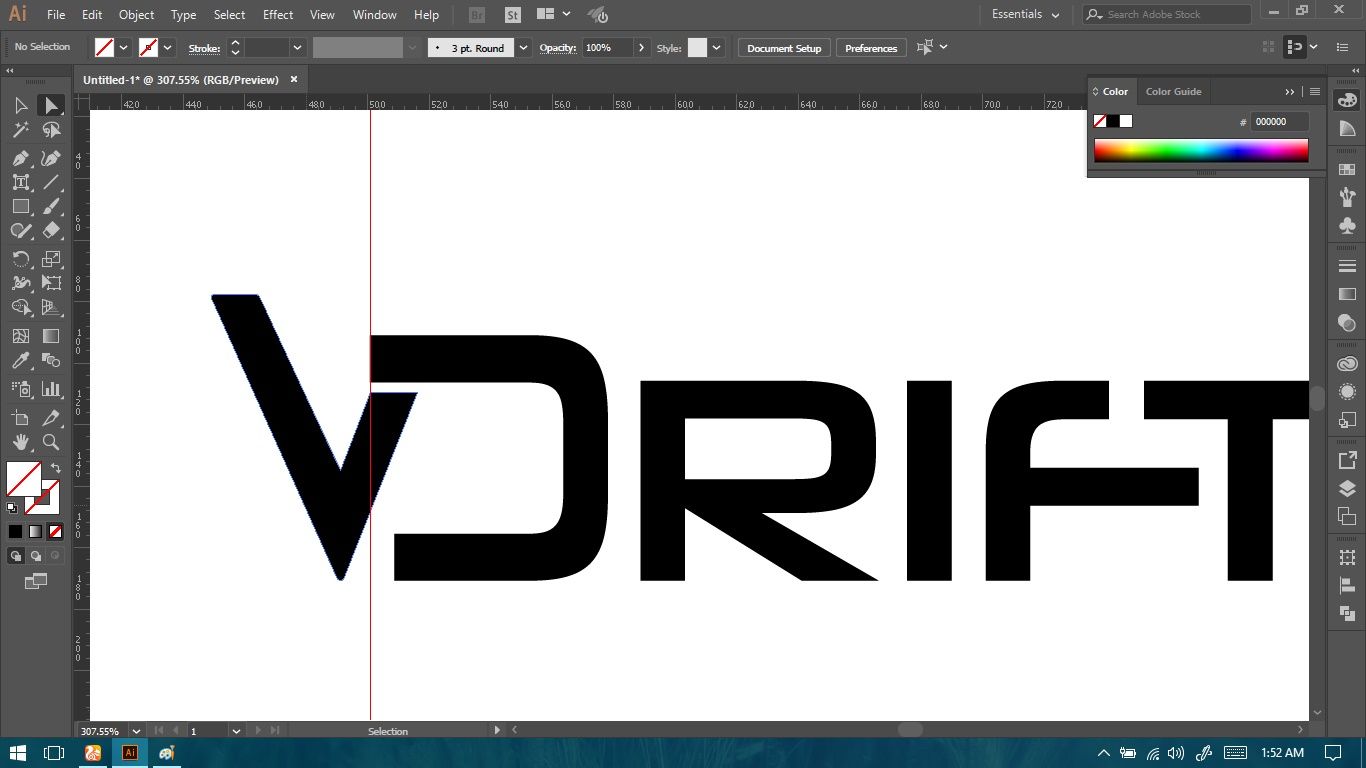
Task: Reset to default fill and stroke
Action: [12, 508]
